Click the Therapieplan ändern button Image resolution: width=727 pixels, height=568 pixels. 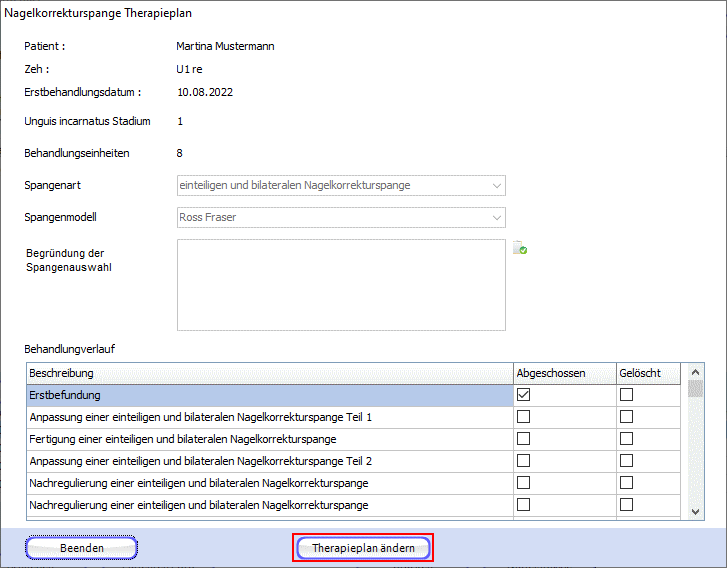363,548
